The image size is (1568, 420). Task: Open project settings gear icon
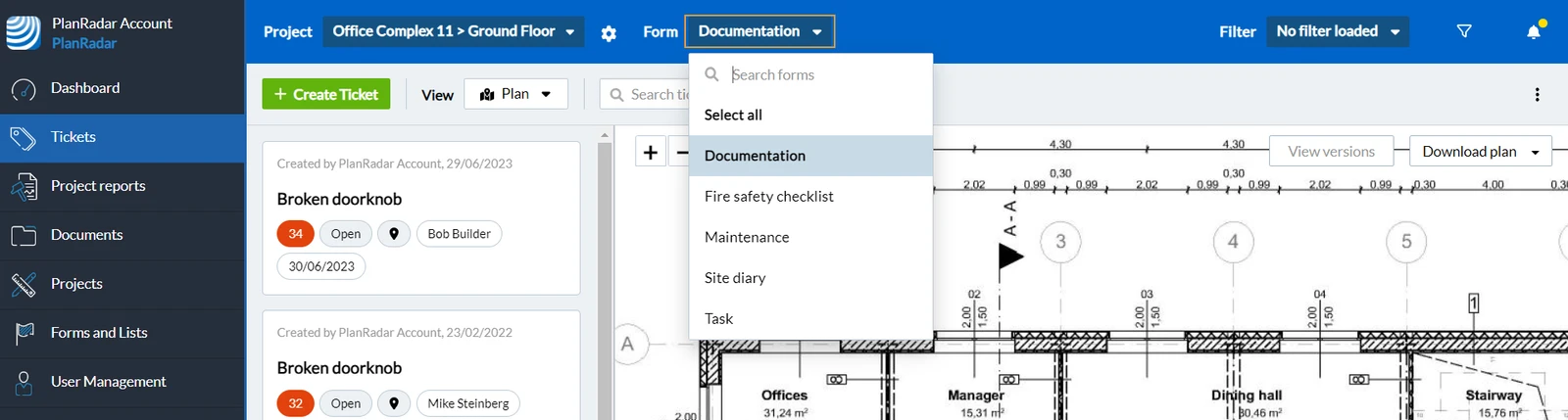click(x=609, y=33)
